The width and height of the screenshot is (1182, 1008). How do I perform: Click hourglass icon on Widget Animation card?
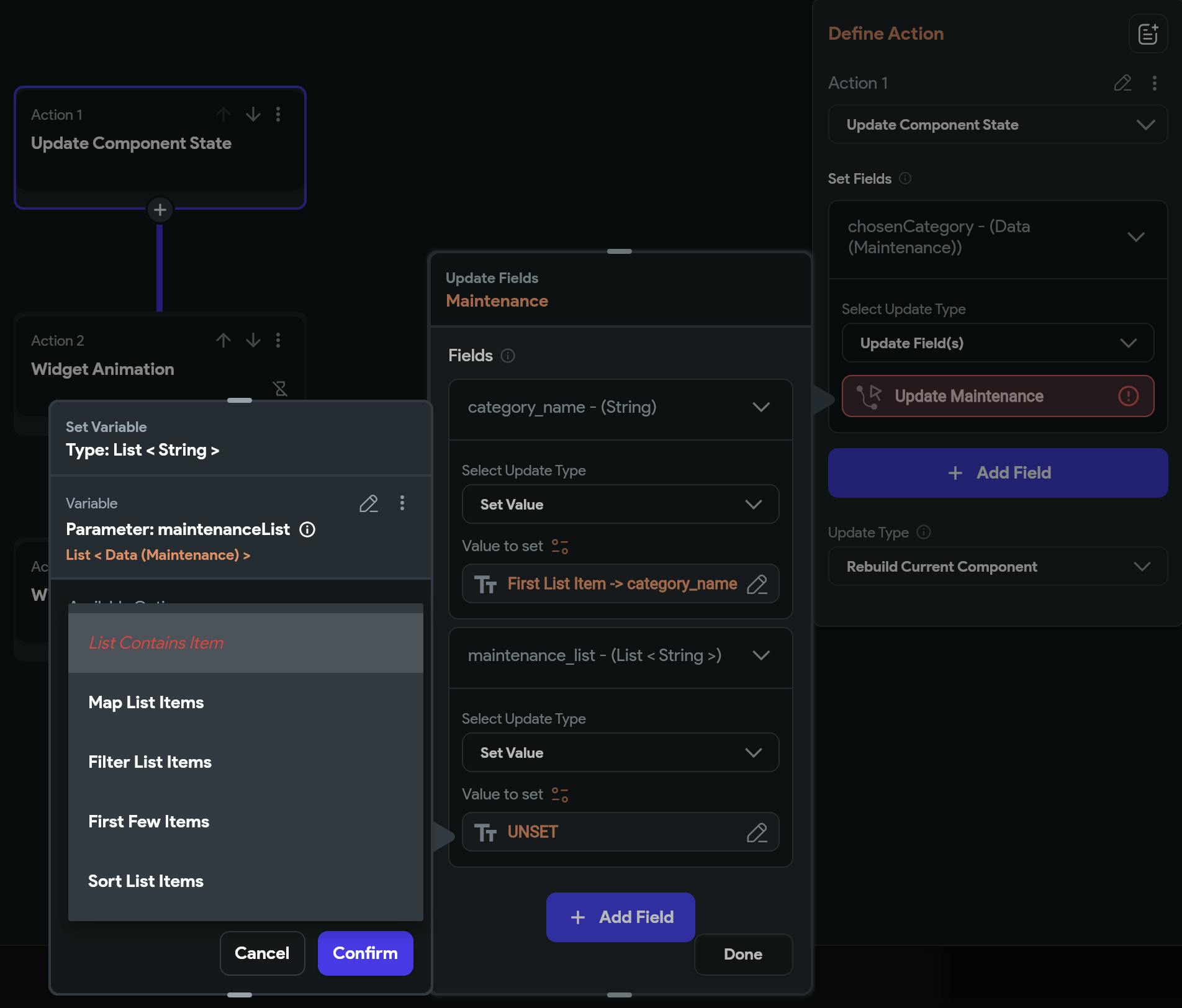[281, 389]
